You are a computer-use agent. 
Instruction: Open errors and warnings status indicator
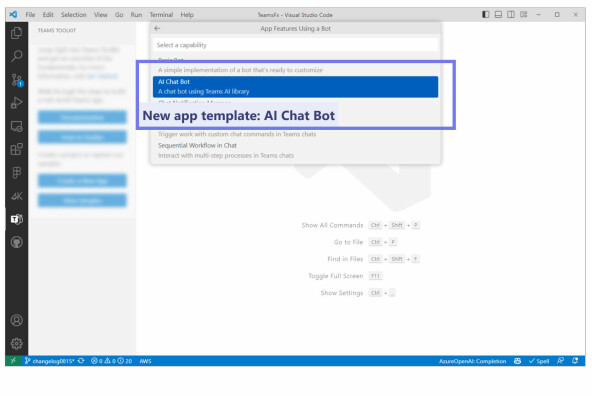pos(111,361)
